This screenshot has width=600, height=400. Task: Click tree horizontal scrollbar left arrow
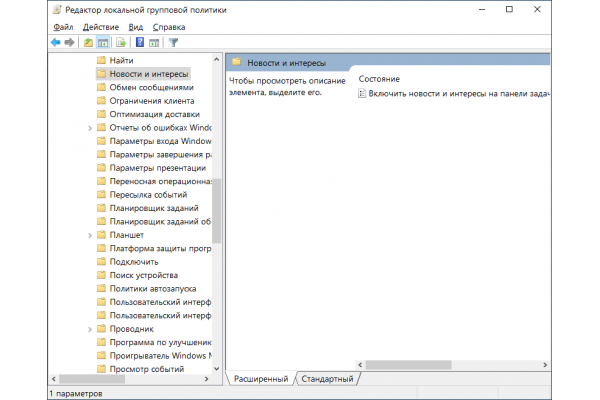click(54, 379)
